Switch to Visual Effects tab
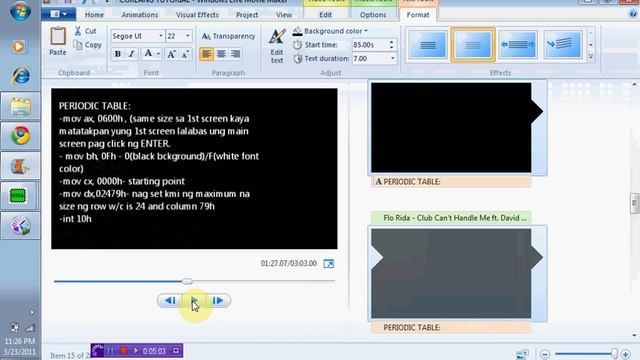This screenshot has height=360, width=640. (x=197, y=15)
